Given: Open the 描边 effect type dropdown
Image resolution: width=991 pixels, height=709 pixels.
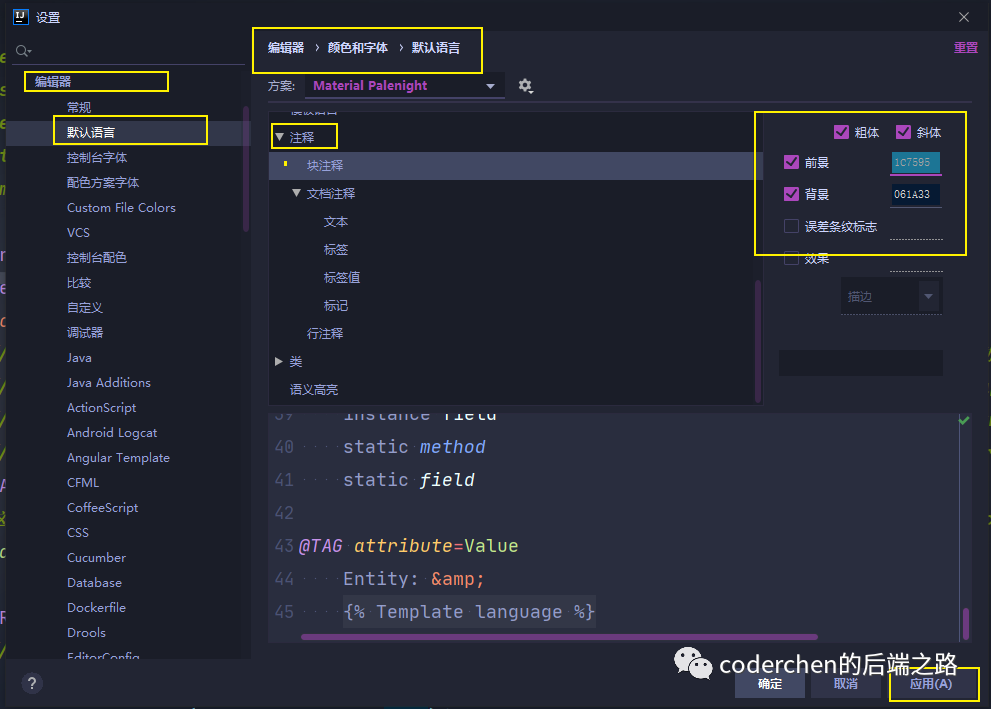Looking at the screenshot, I should point(891,296).
